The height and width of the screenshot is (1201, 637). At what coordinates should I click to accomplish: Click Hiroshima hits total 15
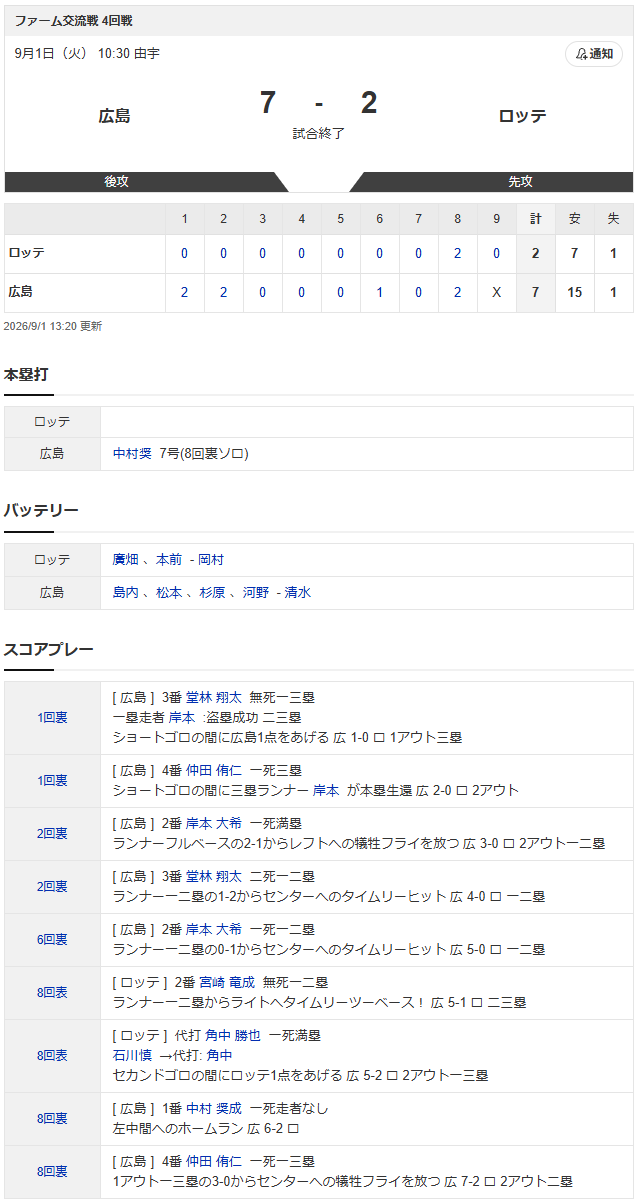(574, 293)
